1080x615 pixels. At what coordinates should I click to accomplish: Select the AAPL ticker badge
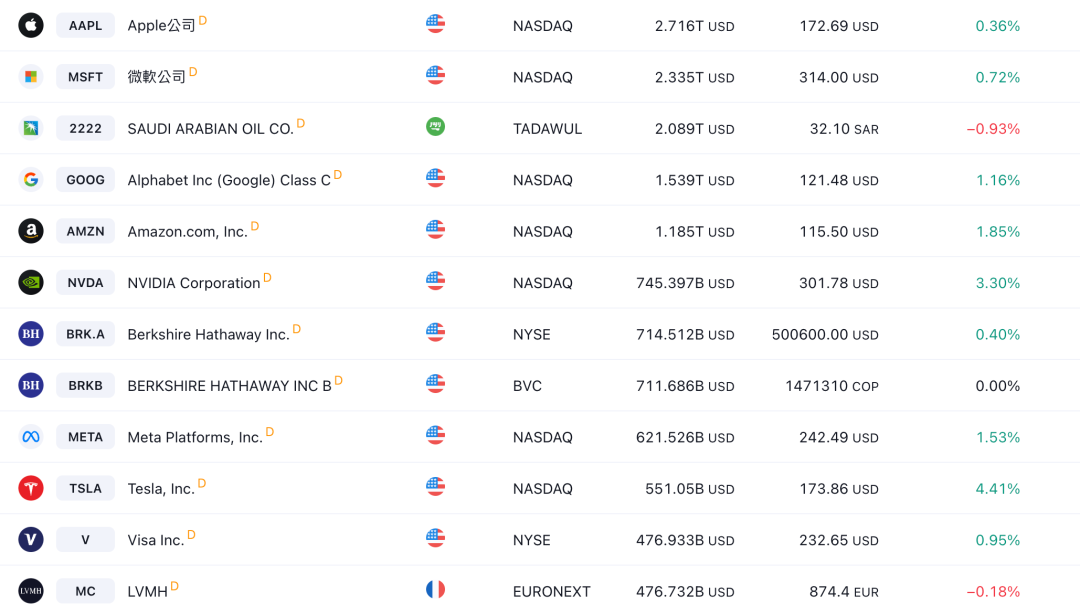(x=85, y=25)
